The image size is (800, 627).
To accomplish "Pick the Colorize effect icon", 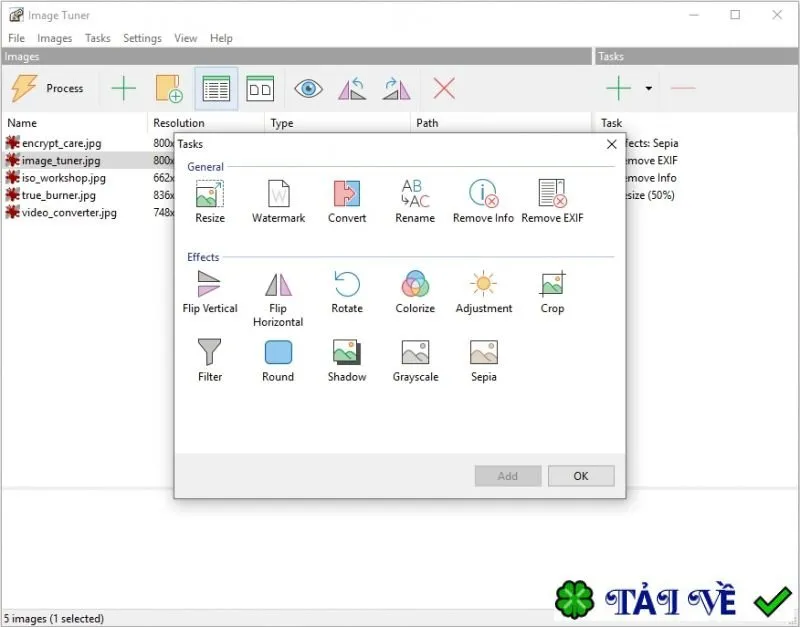I will click(x=415, y=284).
